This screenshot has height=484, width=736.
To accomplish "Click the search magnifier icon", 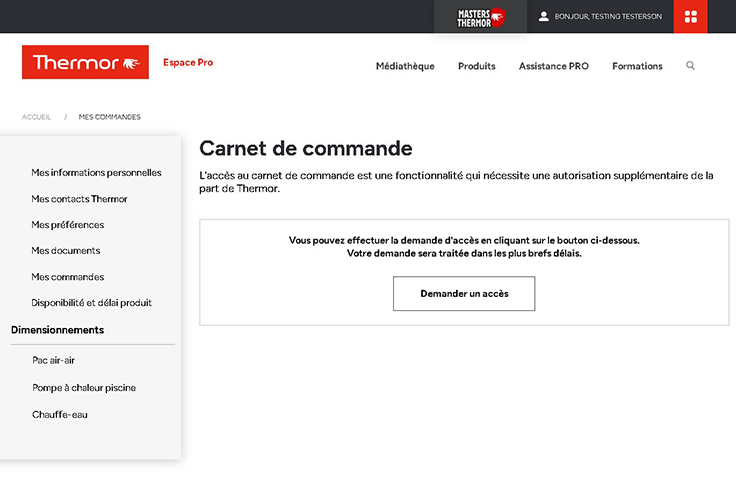I will click(690, 66).
